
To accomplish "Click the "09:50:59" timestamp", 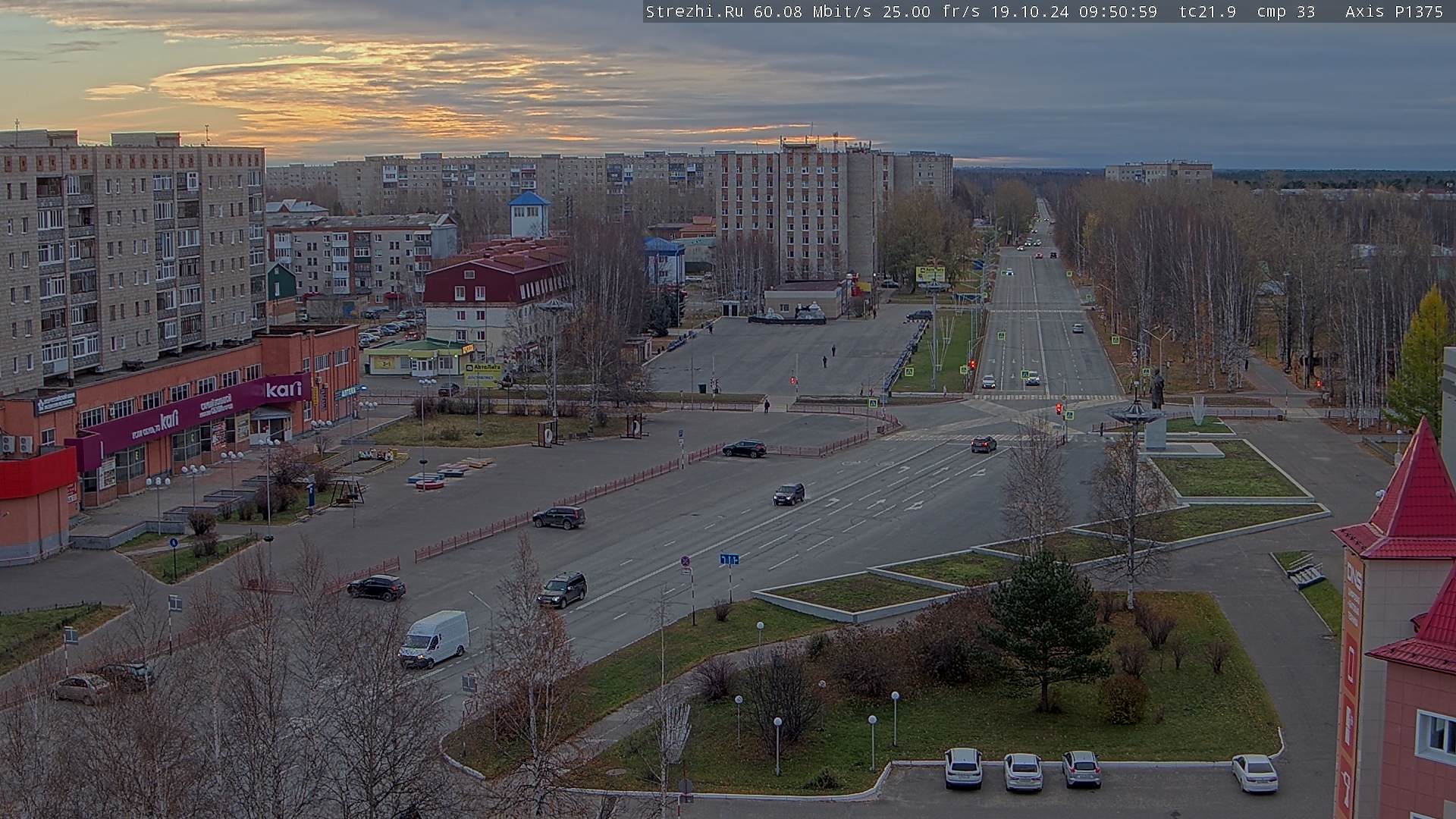I will tap(1120, 11).
